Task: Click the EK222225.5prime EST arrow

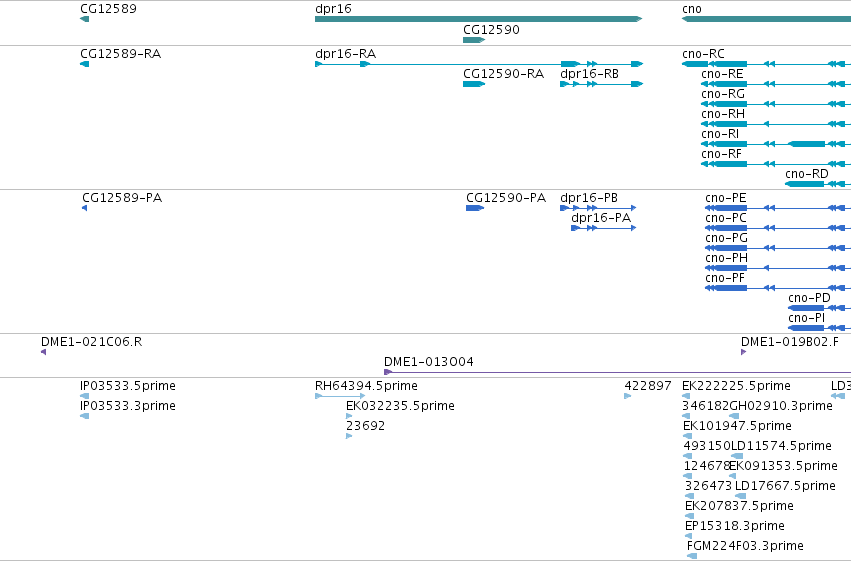Action: (686, 397)
